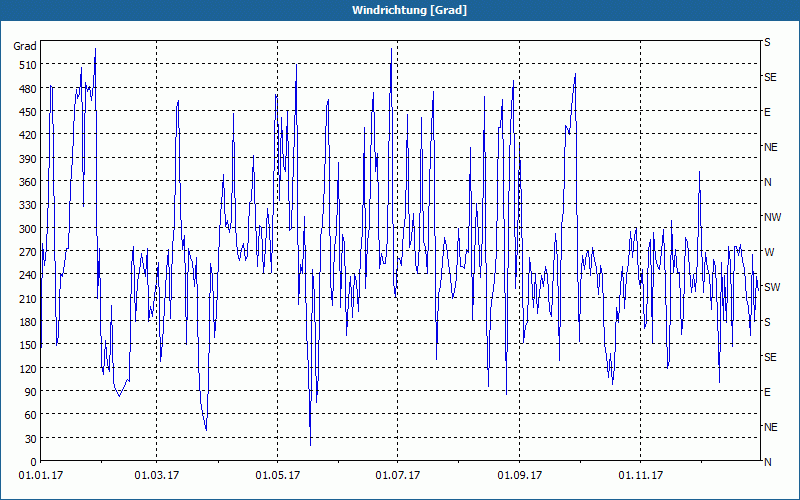Click the 180 y-axis value
The image size is (800, 500).
tap(28, 322)
